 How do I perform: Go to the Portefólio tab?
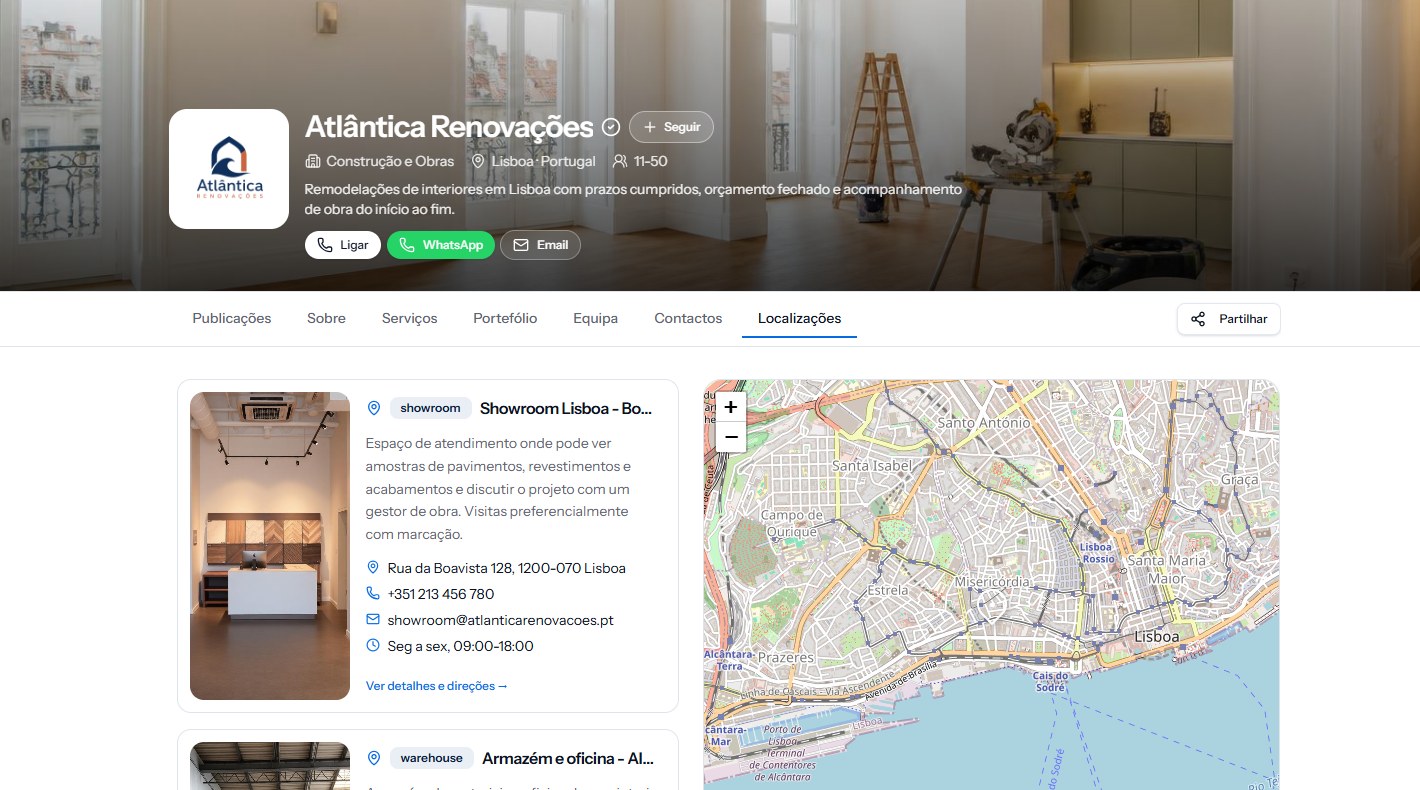pyautogui.click(x=505, y=318)
